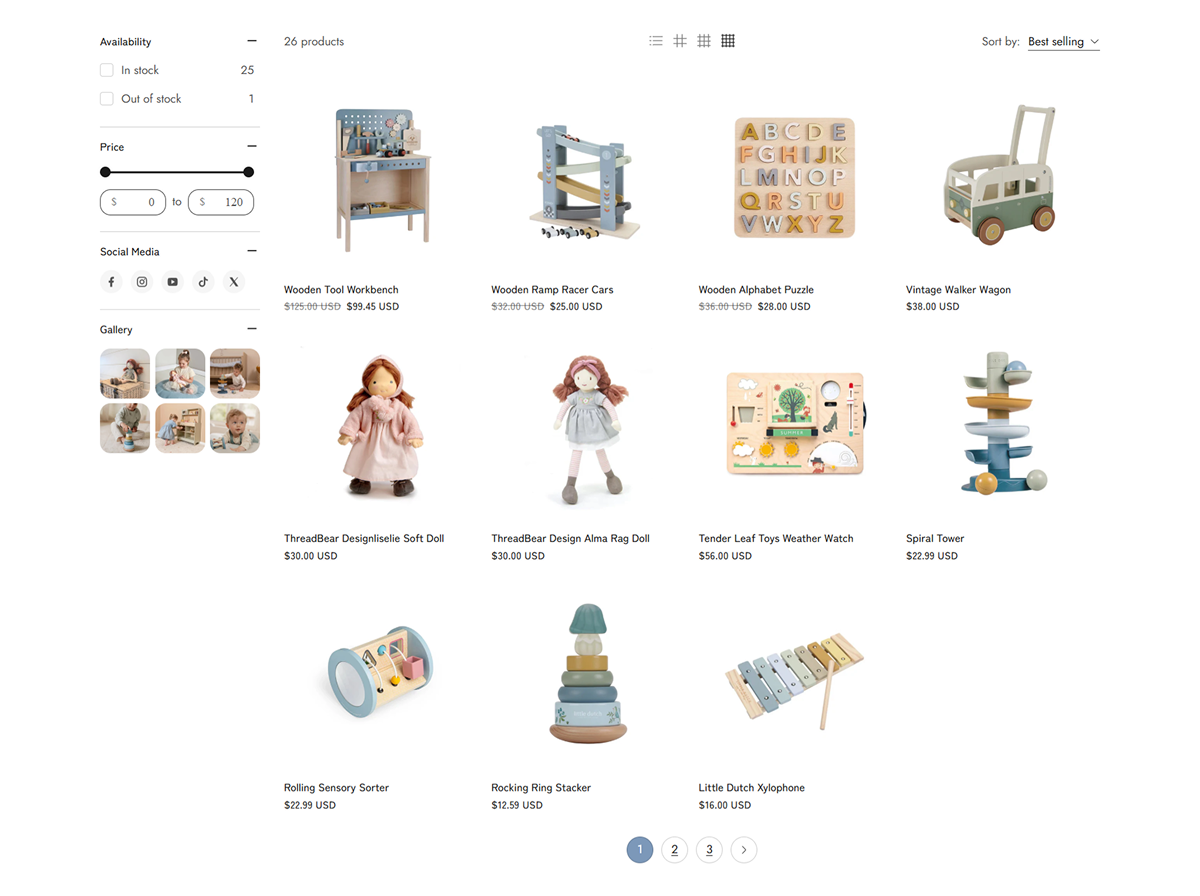Select current page 1 button
The image size is (1200, 896).
tap(640, 850)
